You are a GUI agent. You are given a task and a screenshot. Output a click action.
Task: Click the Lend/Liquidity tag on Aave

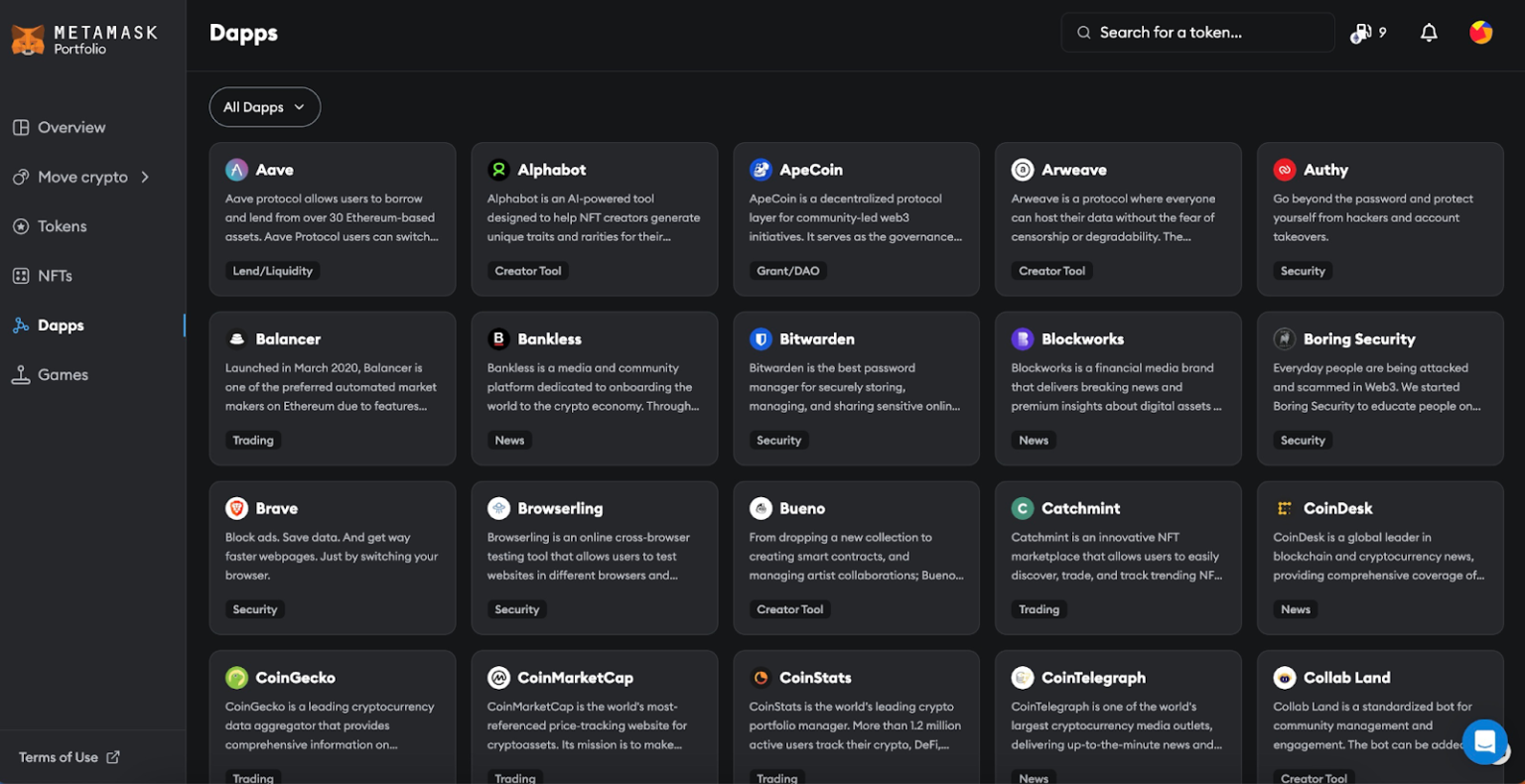pos(272,271)
